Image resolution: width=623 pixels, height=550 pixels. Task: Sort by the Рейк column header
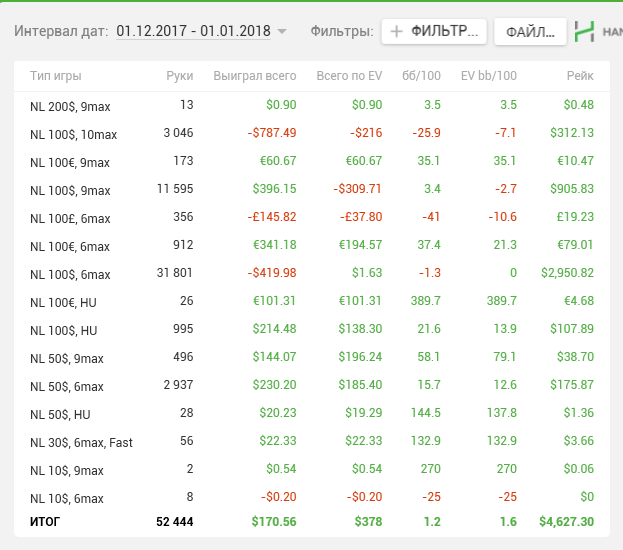(x=580, y=76)
